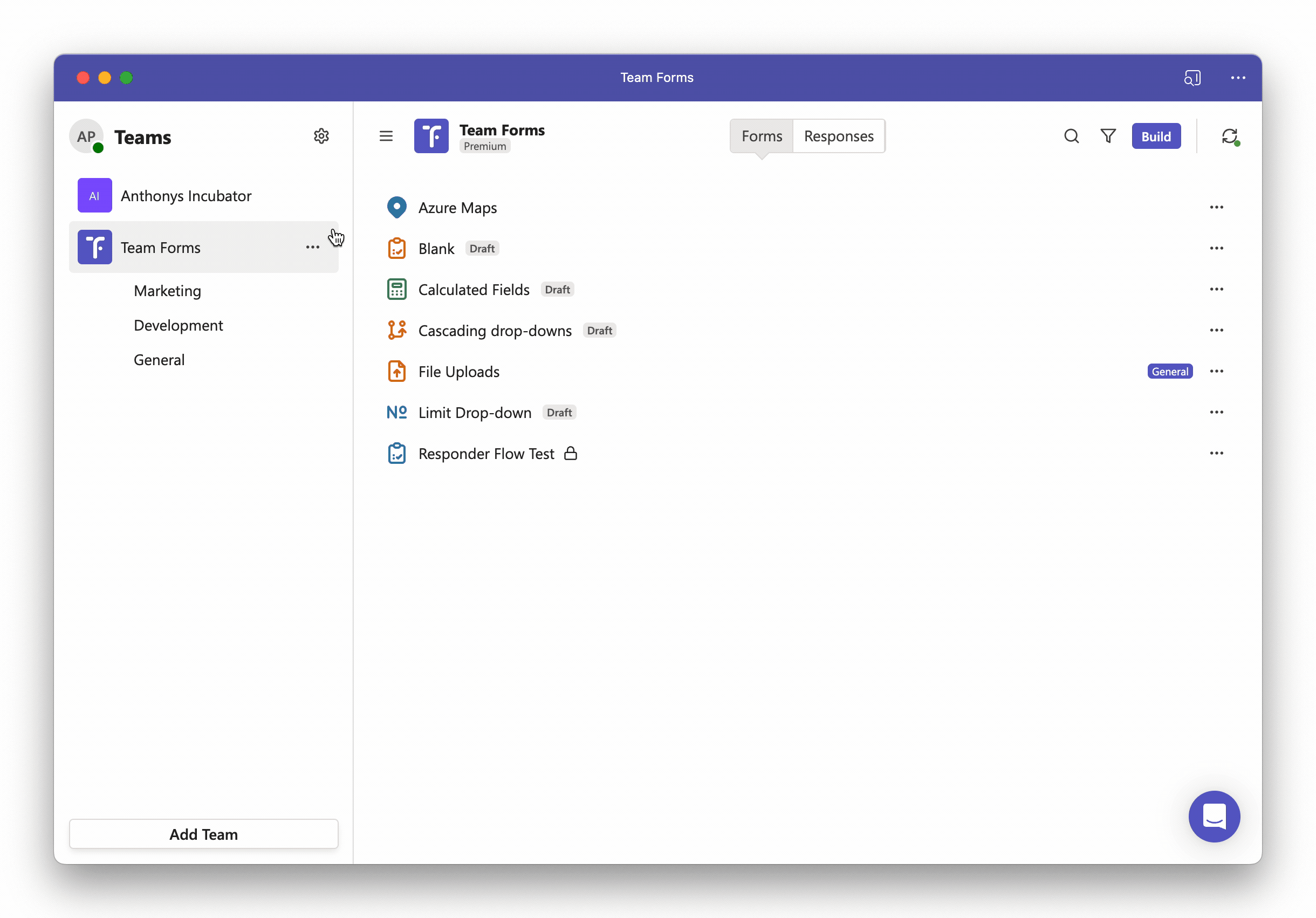
Task: Click the Blank form clipboard icon
Action: pyautogui.click(x=396, y=248)
